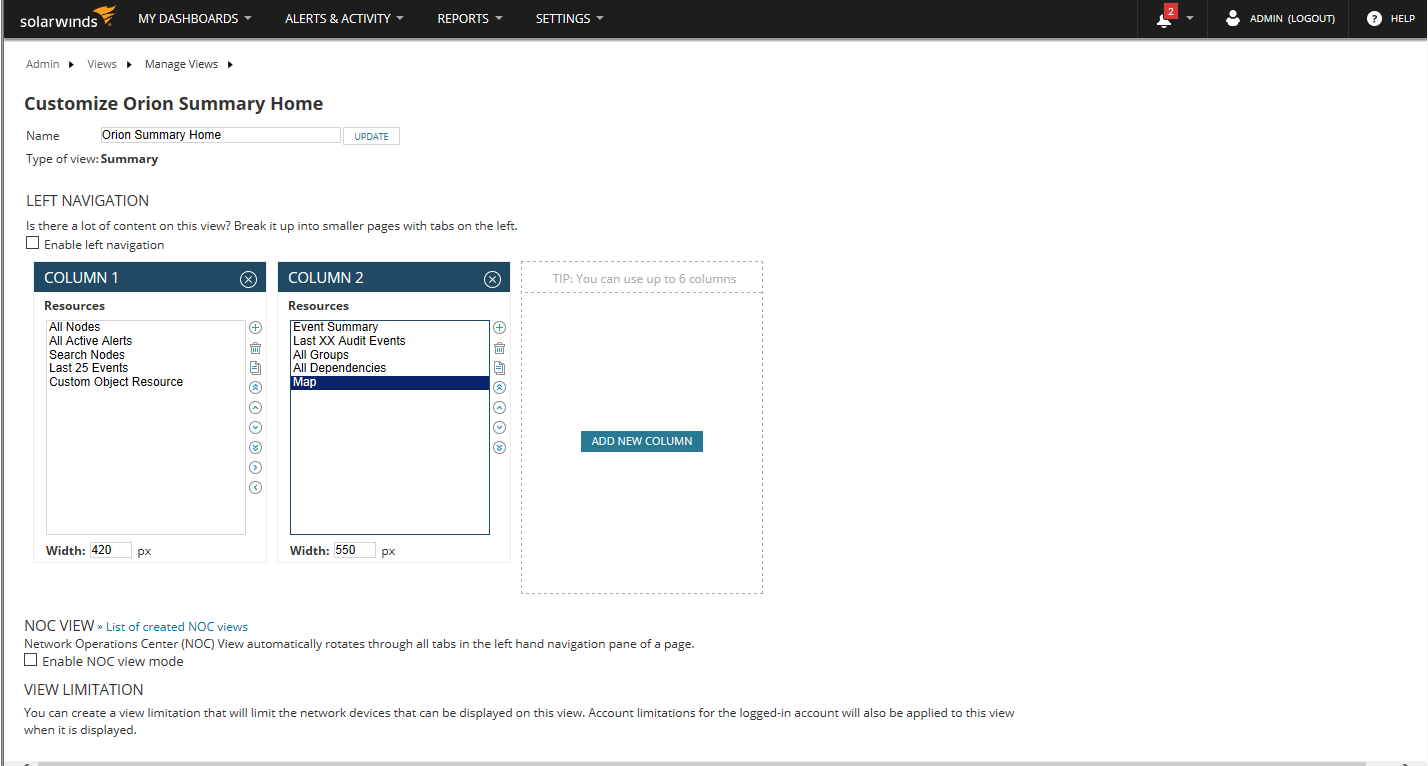Open the notifications bell
1428x766 pixels.
1164,19
